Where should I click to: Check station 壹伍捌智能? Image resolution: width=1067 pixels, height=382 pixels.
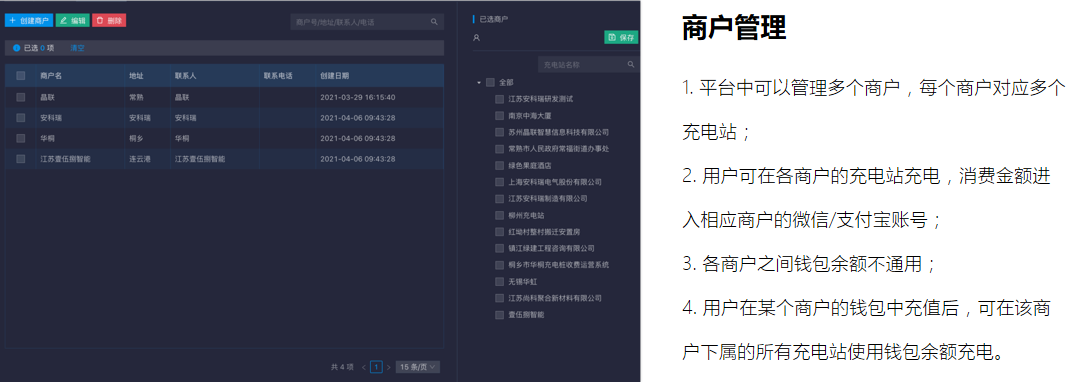(500, 315)
